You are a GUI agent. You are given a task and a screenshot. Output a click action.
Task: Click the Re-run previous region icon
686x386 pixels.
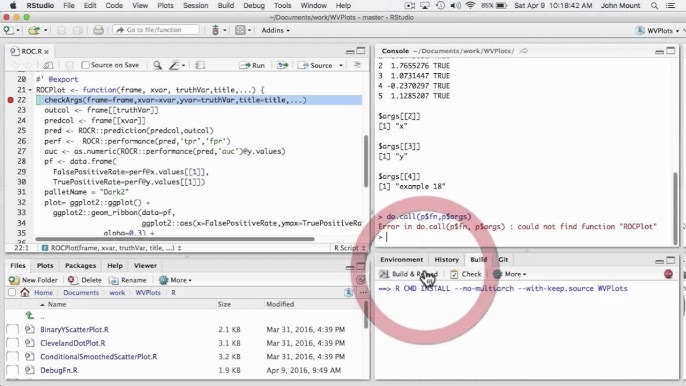283,65
